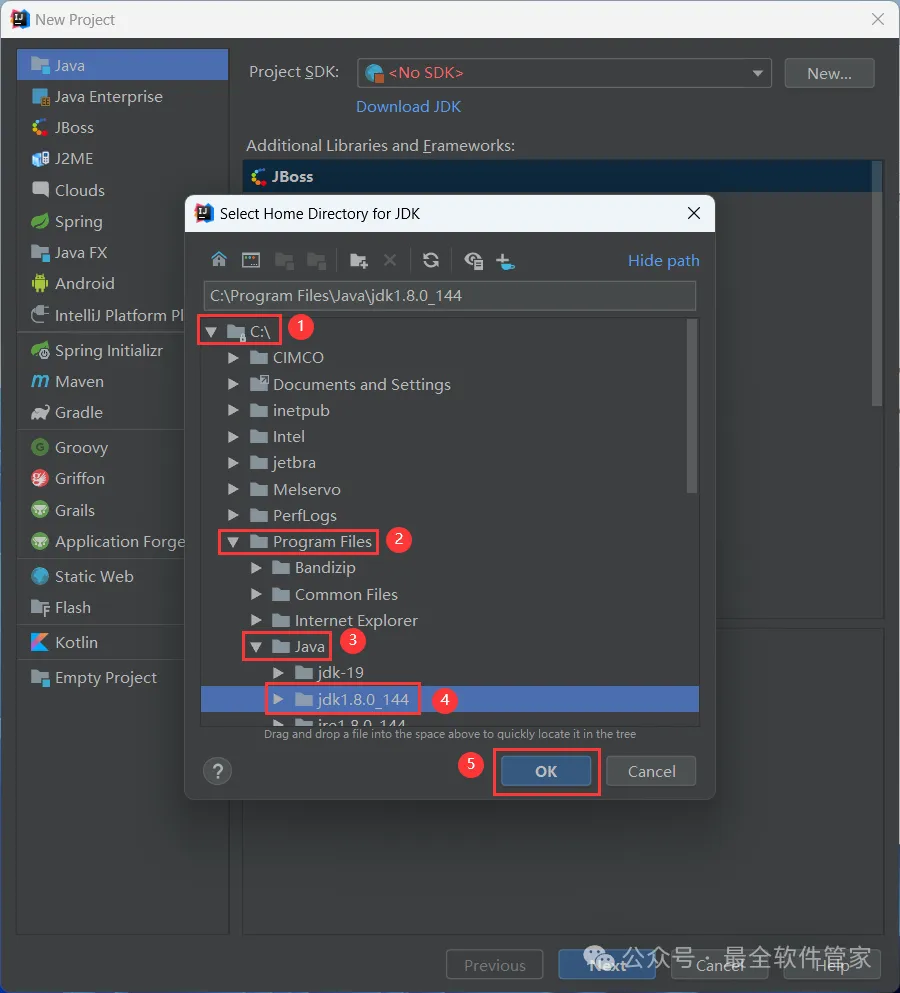The image size is (900, 993).
Task: Select Java FX project type
Action: [101, 253]
